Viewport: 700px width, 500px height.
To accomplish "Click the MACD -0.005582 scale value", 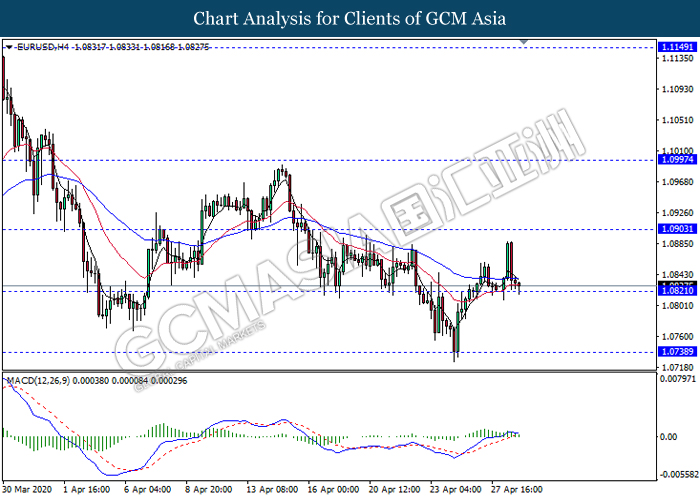I will tap(677, 474).
